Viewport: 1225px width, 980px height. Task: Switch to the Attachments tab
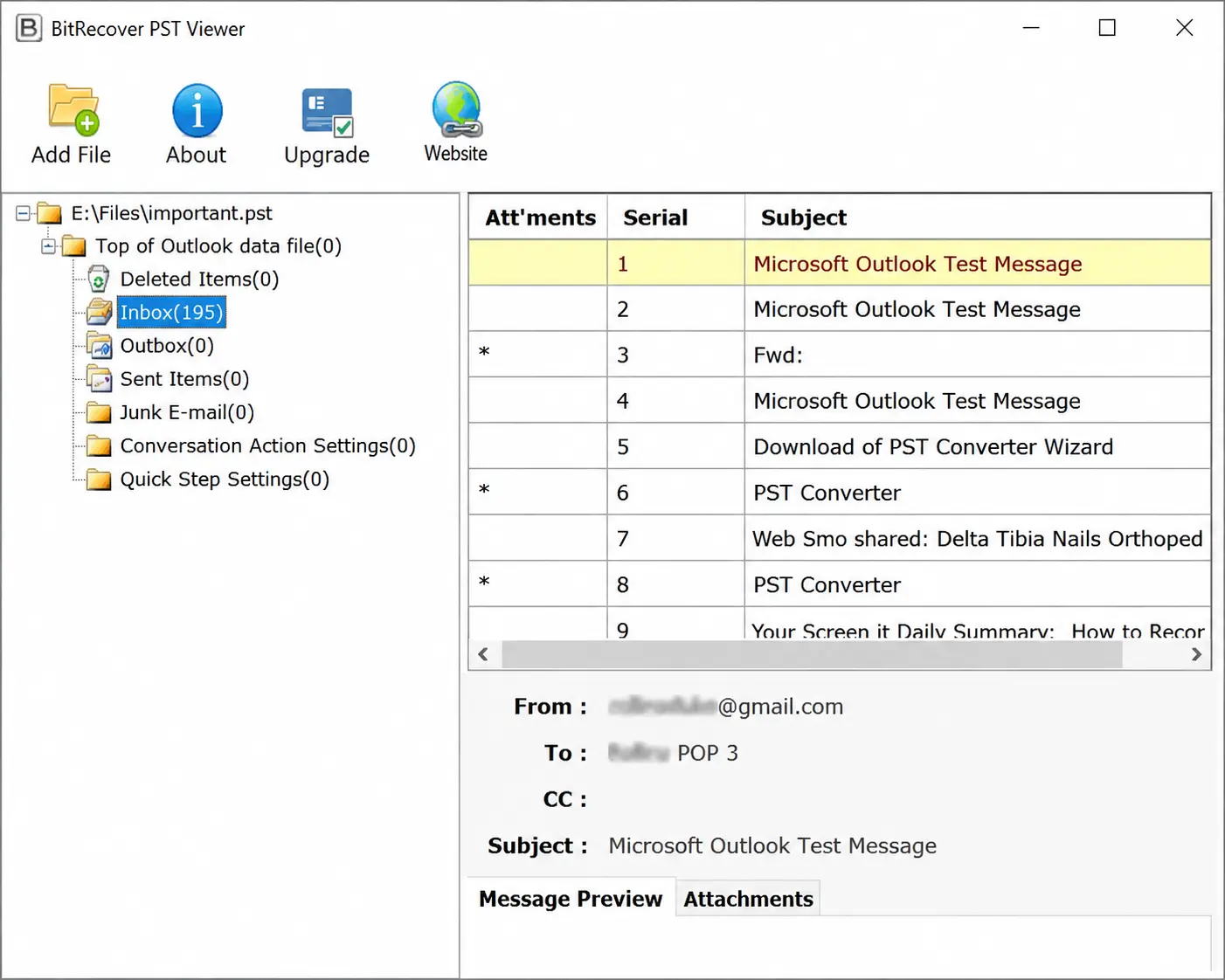[749, 899]
